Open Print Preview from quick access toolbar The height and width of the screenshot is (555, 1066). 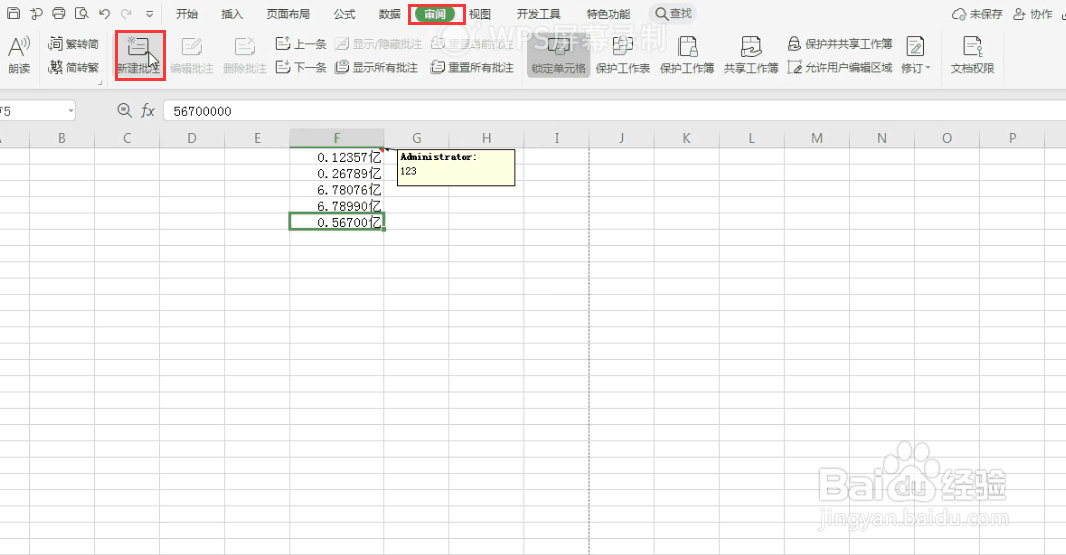pyautogui.click(x=82, y=13)
